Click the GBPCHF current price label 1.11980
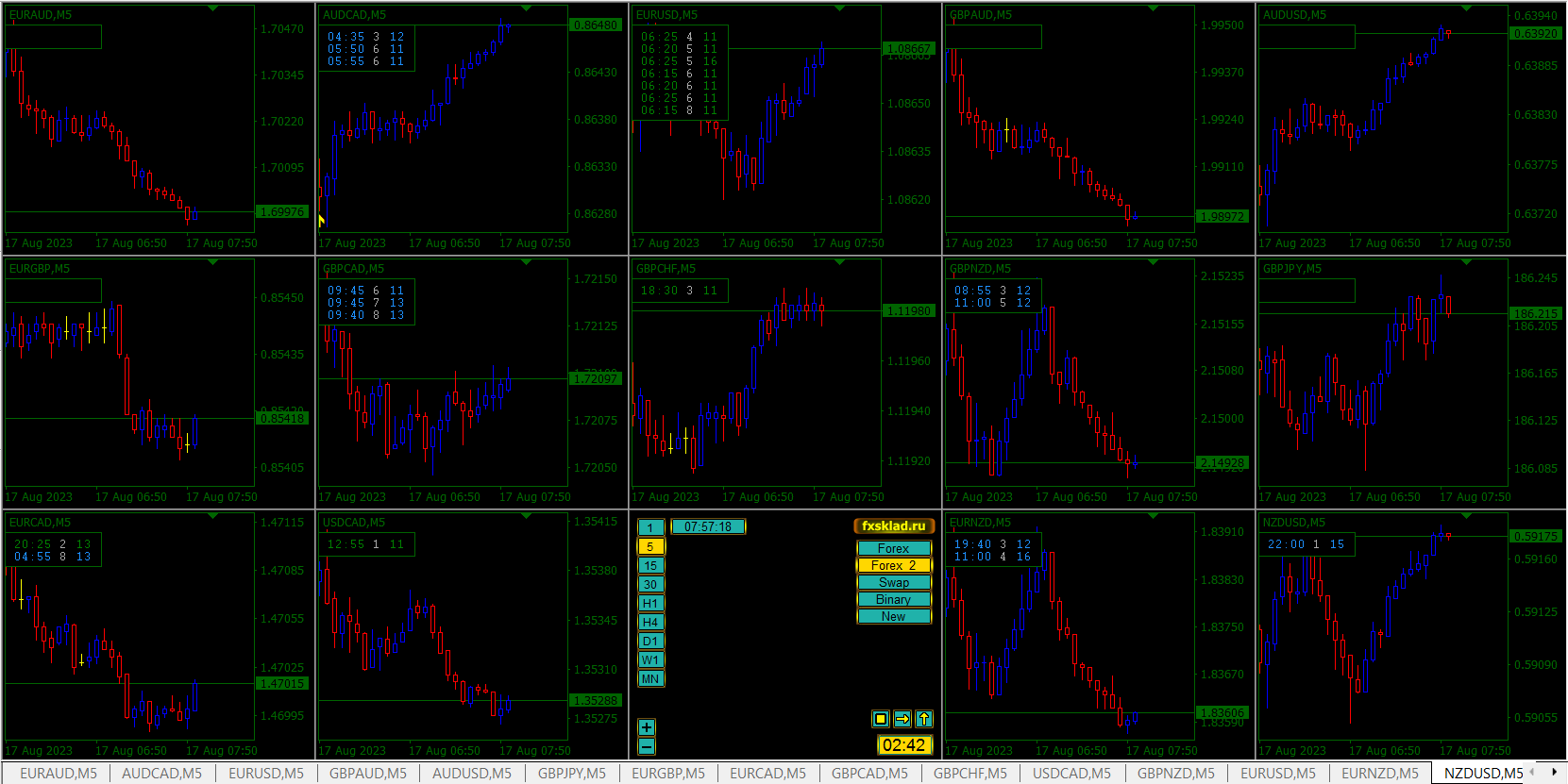Screen dimensions: 1568x784 909,311
